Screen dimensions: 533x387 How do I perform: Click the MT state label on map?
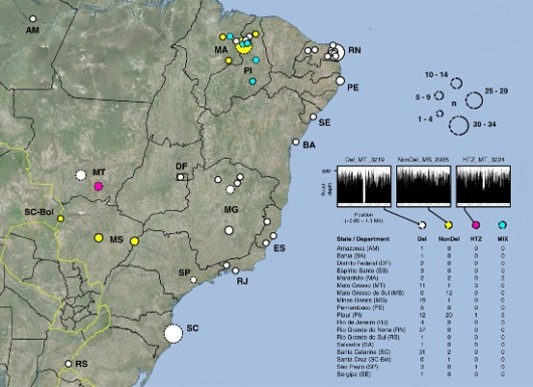99,172
